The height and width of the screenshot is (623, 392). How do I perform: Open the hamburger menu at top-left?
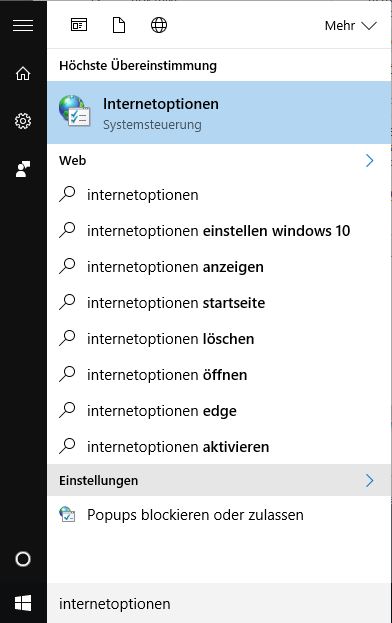pos(23,25)
